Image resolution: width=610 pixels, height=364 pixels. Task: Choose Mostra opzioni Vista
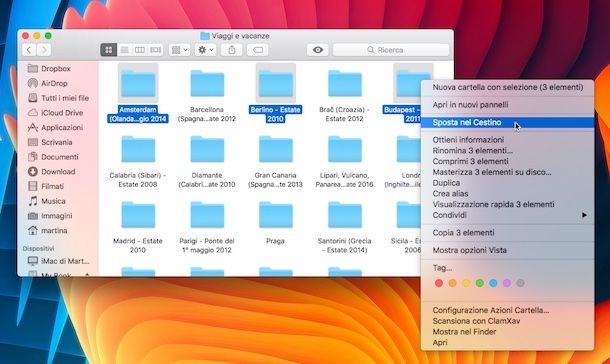pos(507,250)
